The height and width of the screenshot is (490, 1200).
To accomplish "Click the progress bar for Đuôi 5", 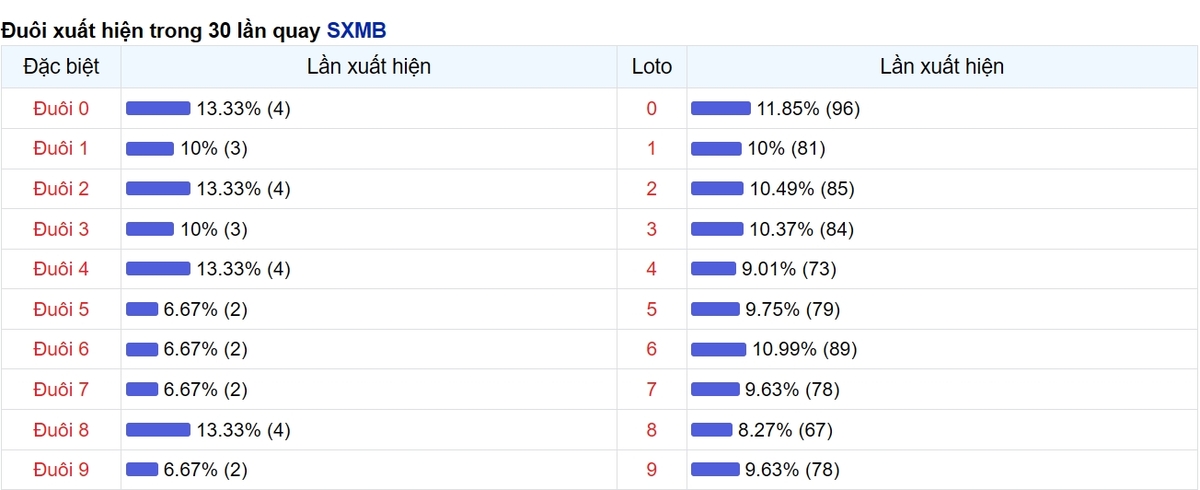I will tap(142, 309).
